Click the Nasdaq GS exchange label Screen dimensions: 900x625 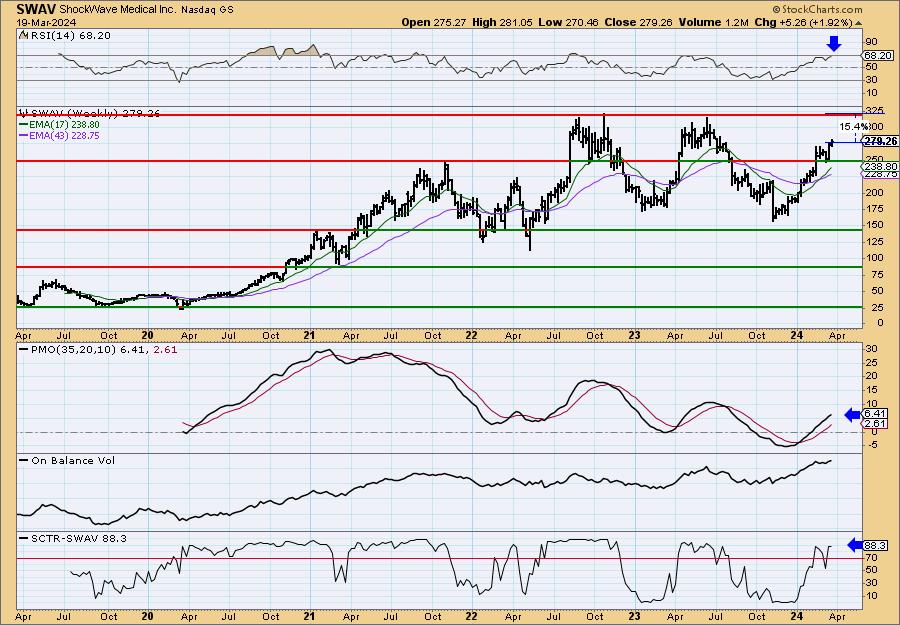tap(205, 10)
